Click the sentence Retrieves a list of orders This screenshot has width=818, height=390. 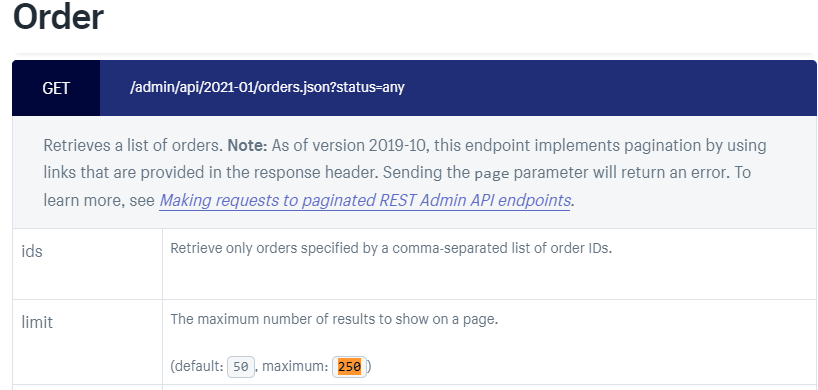pos(134,145)
